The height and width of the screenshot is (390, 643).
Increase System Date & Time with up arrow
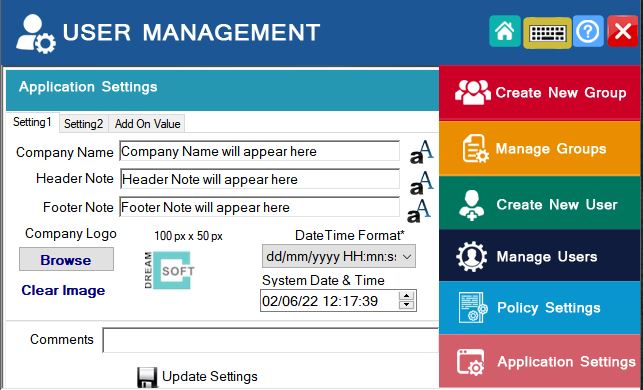407,296
